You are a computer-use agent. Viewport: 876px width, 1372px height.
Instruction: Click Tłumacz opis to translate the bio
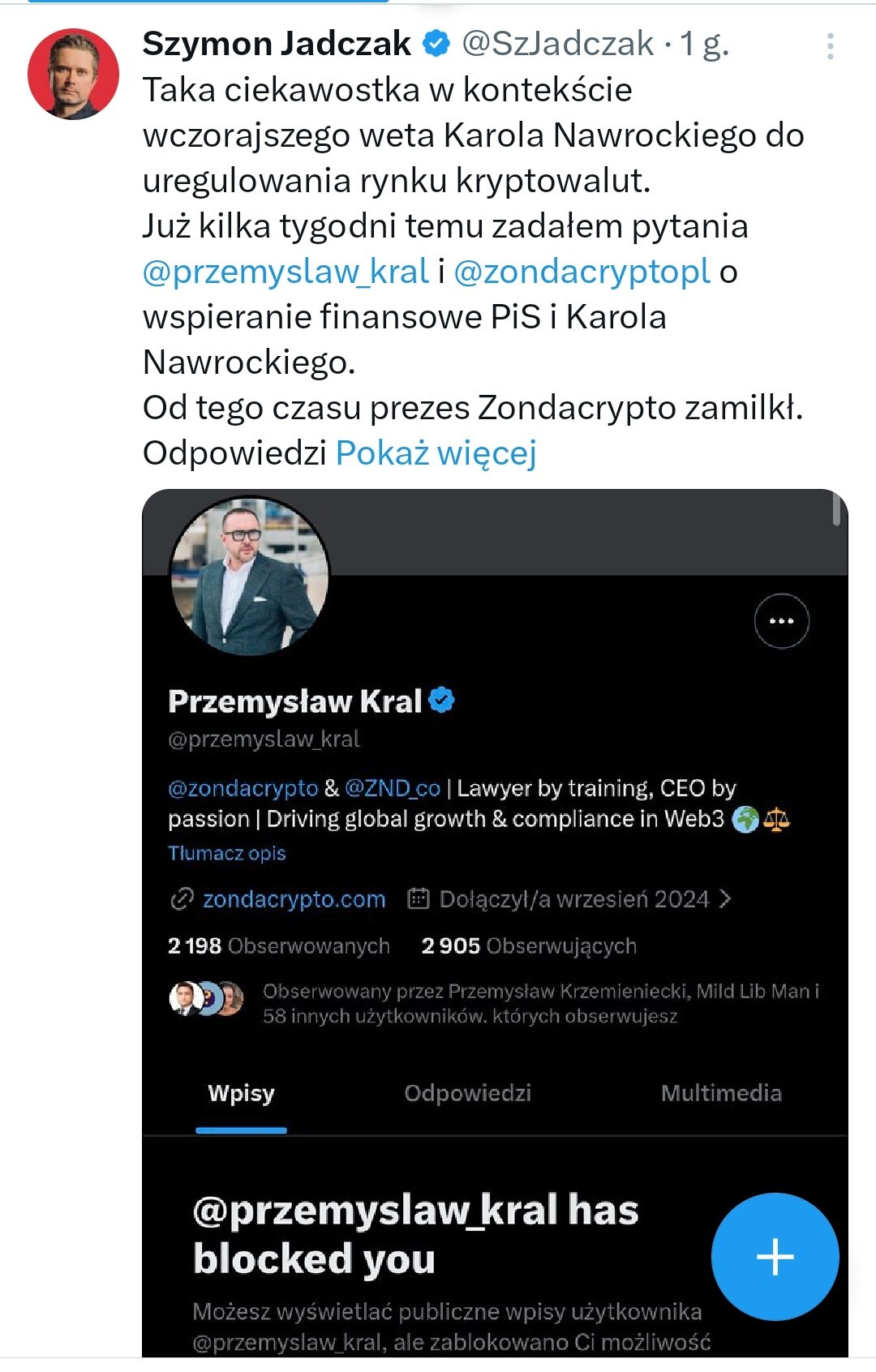click(x=227, y=853)
